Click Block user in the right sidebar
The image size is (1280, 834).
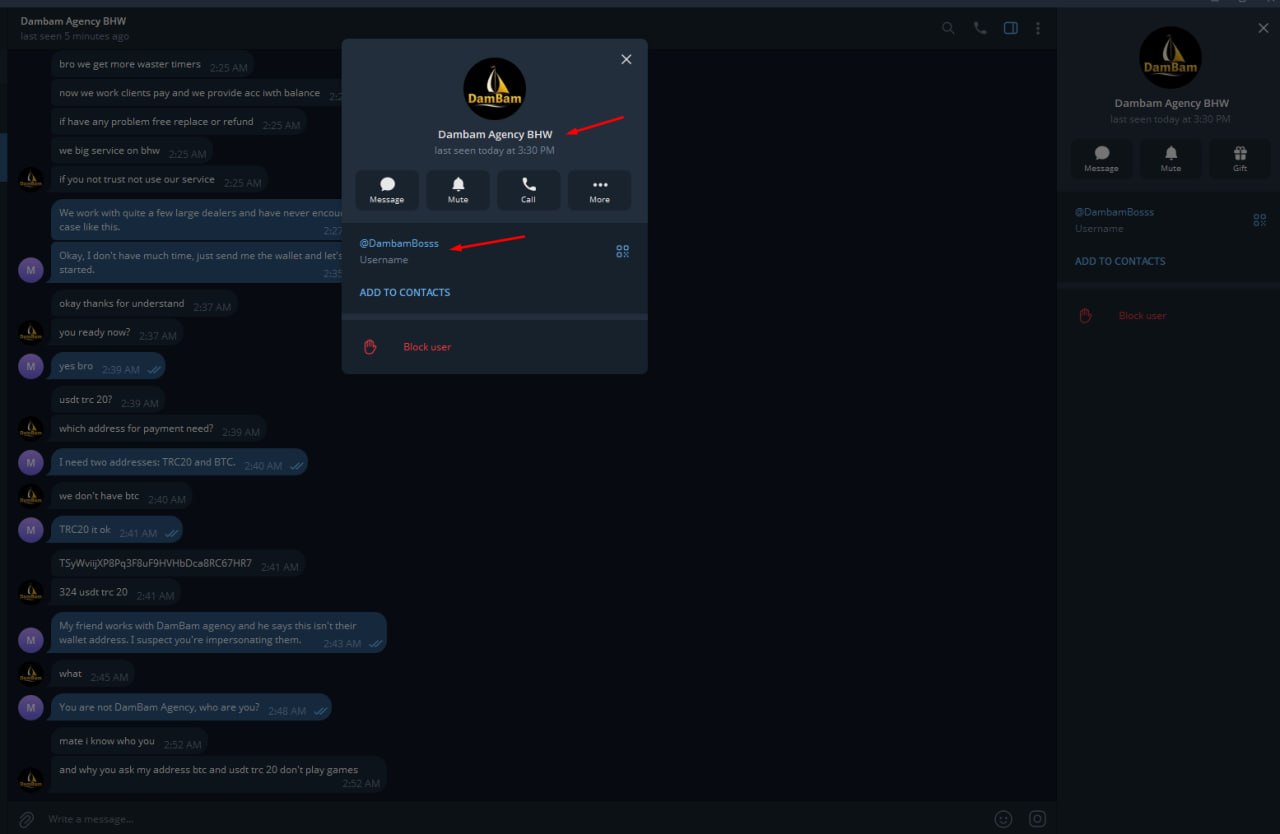pyautogui.click(x=1142, y=316)
